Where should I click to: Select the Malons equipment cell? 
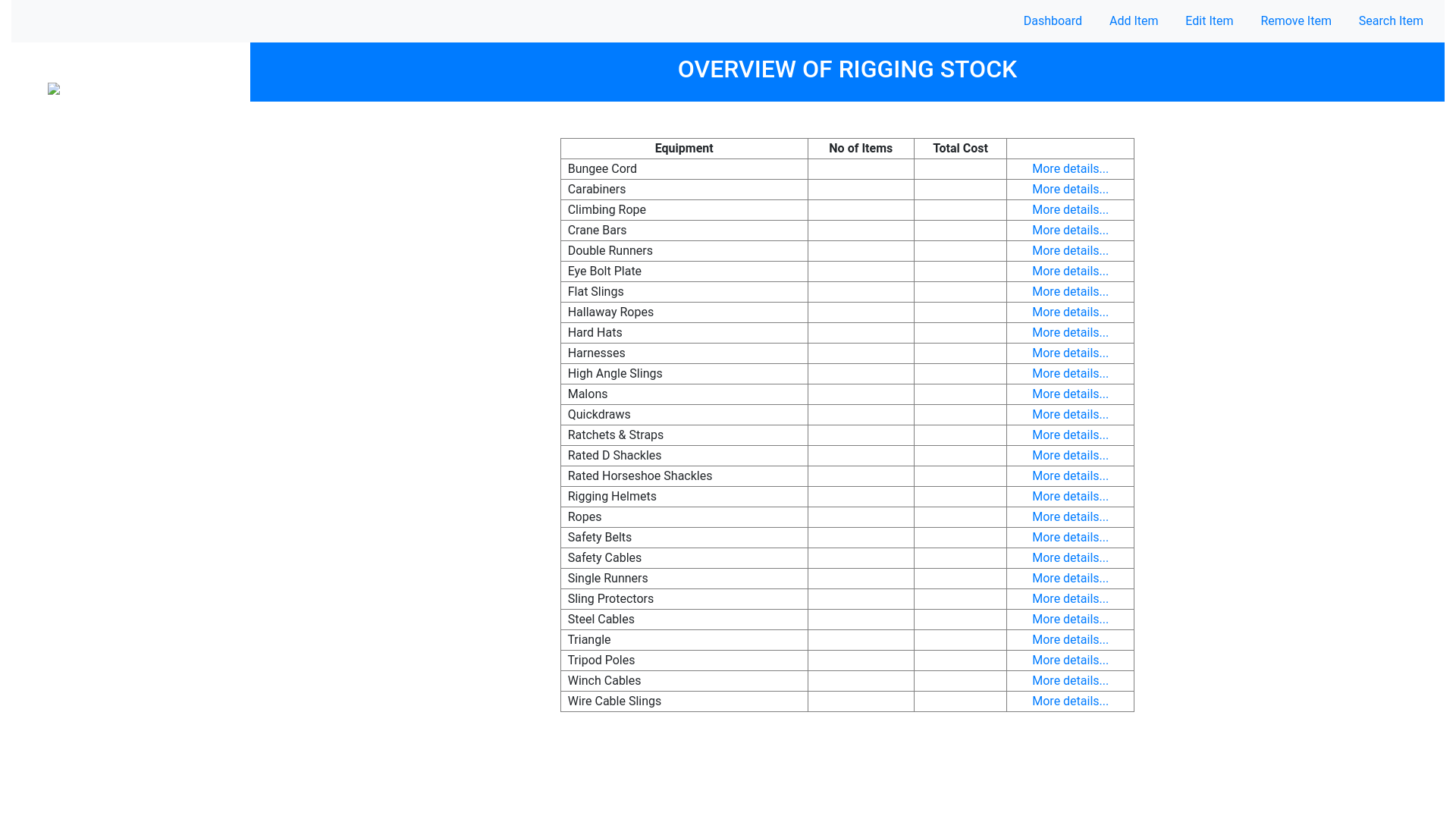[684, 394]
